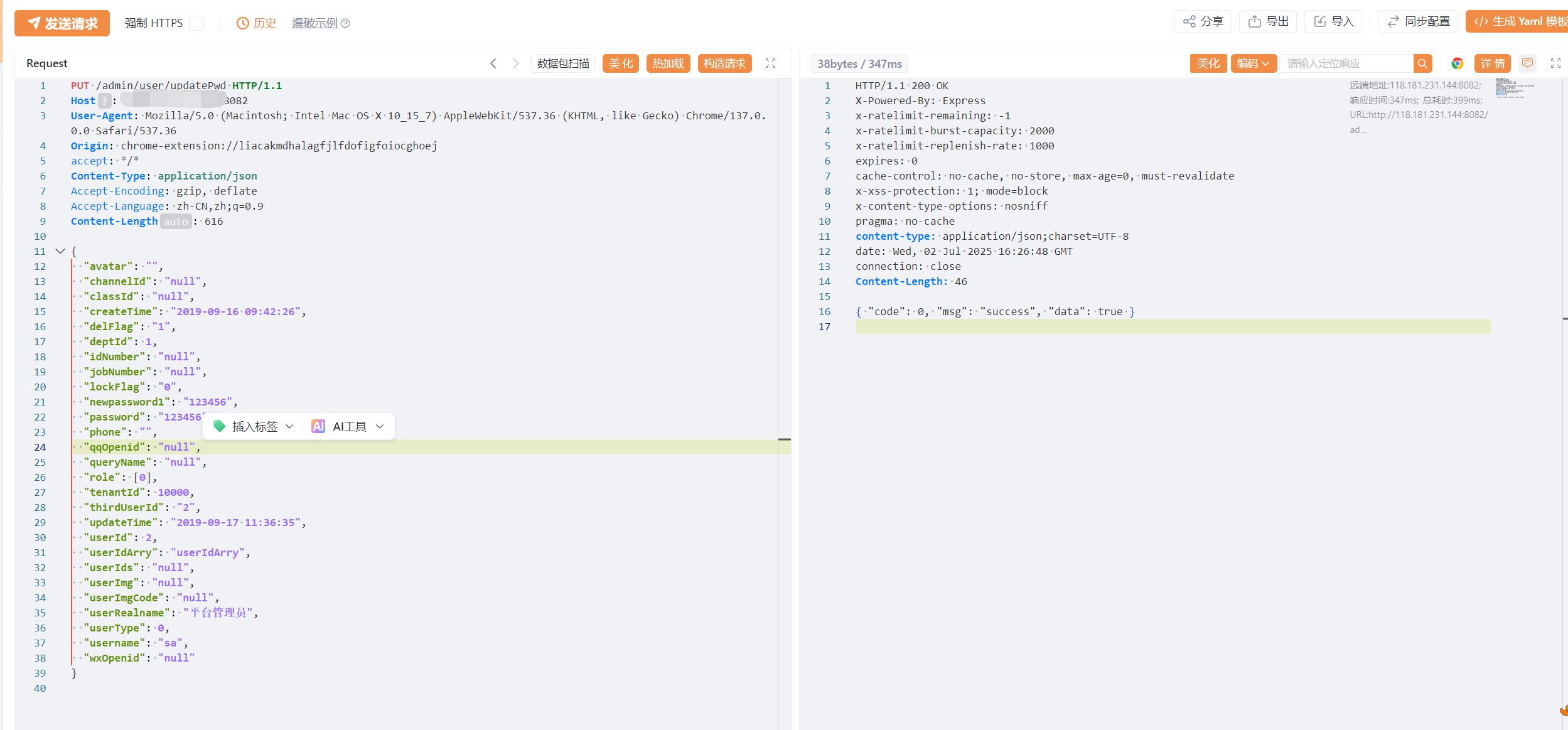The height and width of the screenshot is (730, 1568).
Task: Open the AI工具 dropdown
Action: coord(348,427)
